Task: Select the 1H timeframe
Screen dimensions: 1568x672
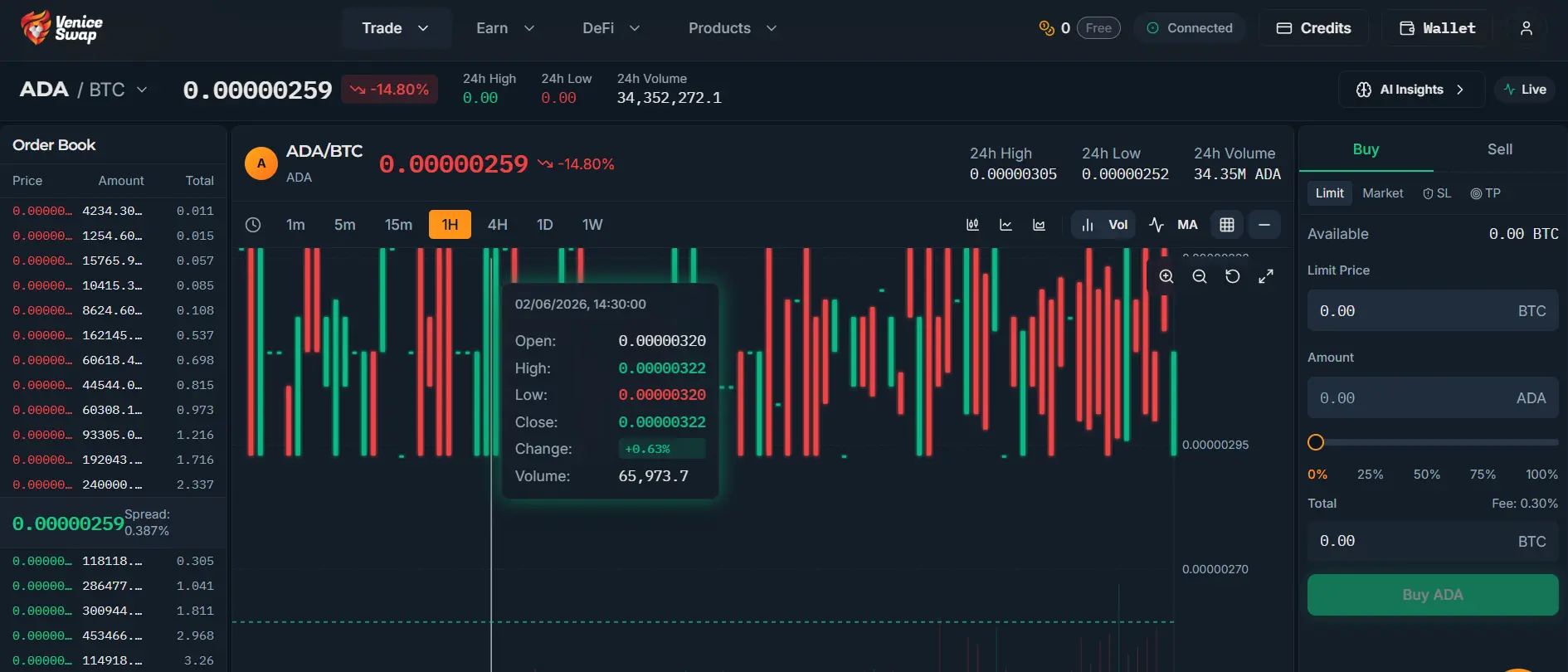Action: (450, 225)
